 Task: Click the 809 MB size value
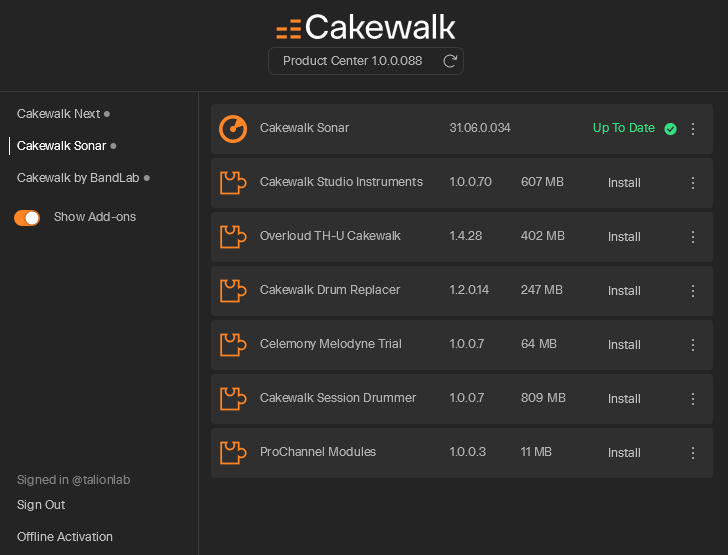(x=543, y=398)
